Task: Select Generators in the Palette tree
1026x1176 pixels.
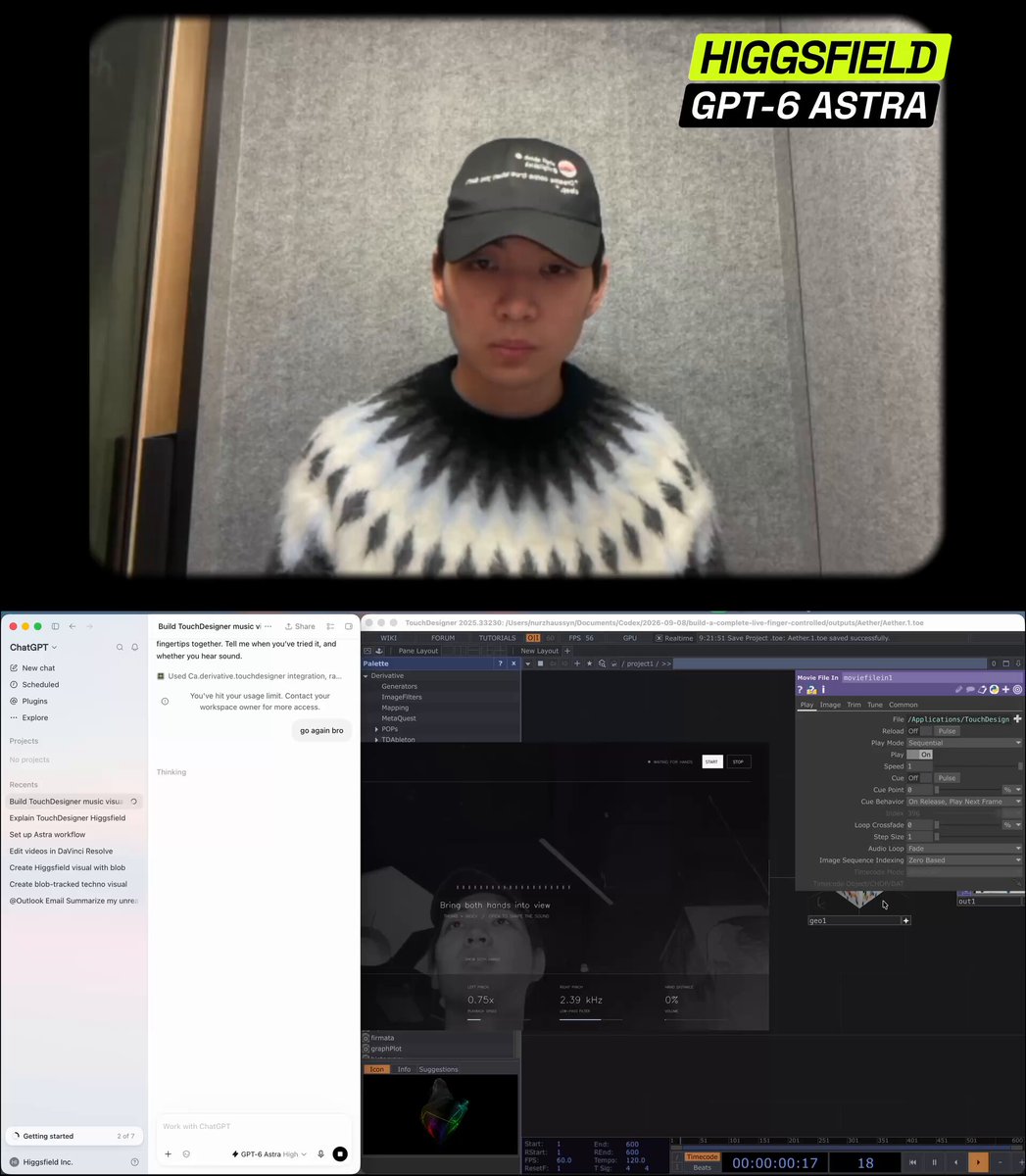Action: (x=399, y=687)
